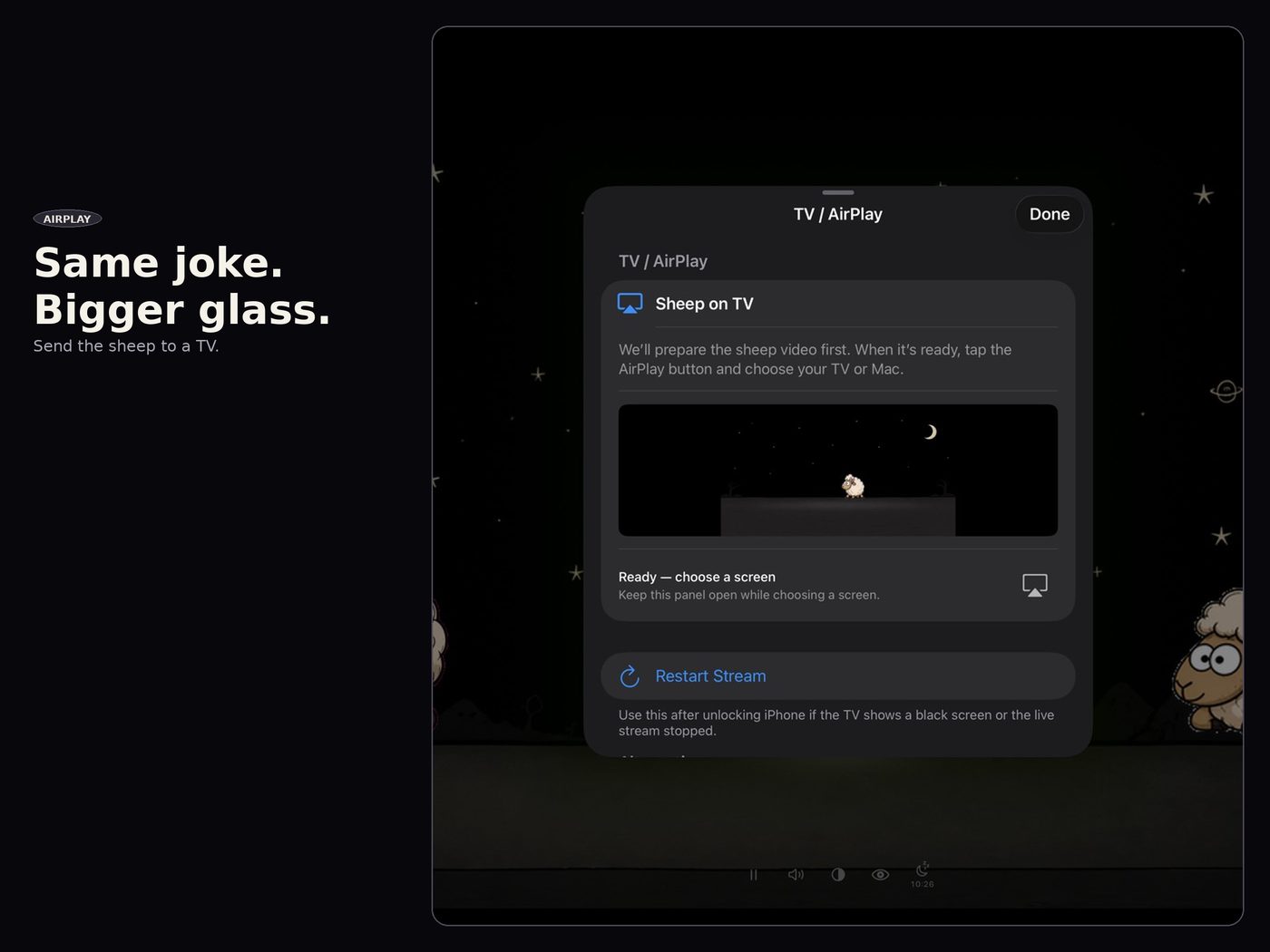Click the "Same joke. Bigger glass." headline
This screenshot has height=952, width=1270.
181,286
